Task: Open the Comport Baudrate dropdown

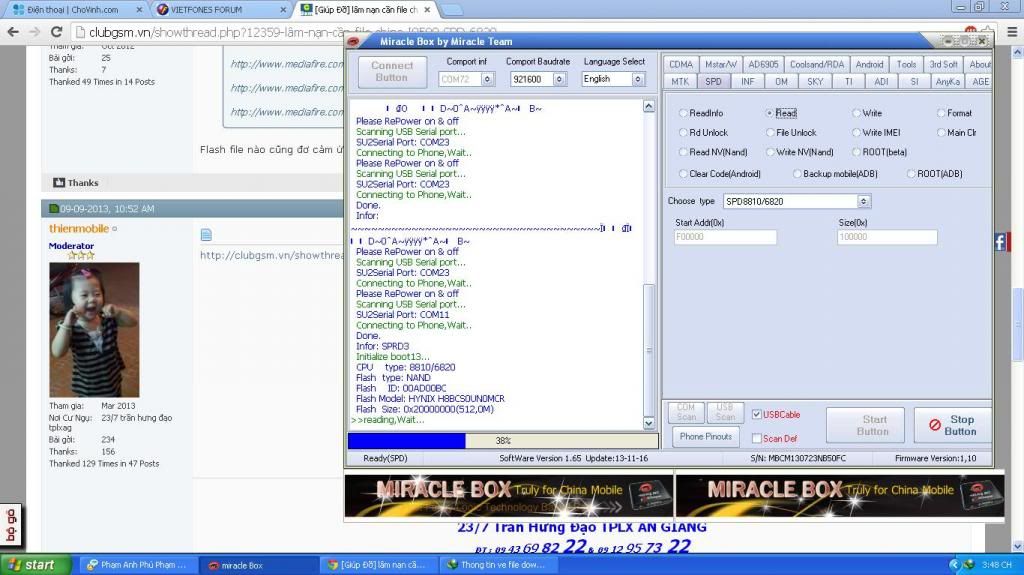Action: [x=559, y=79]
